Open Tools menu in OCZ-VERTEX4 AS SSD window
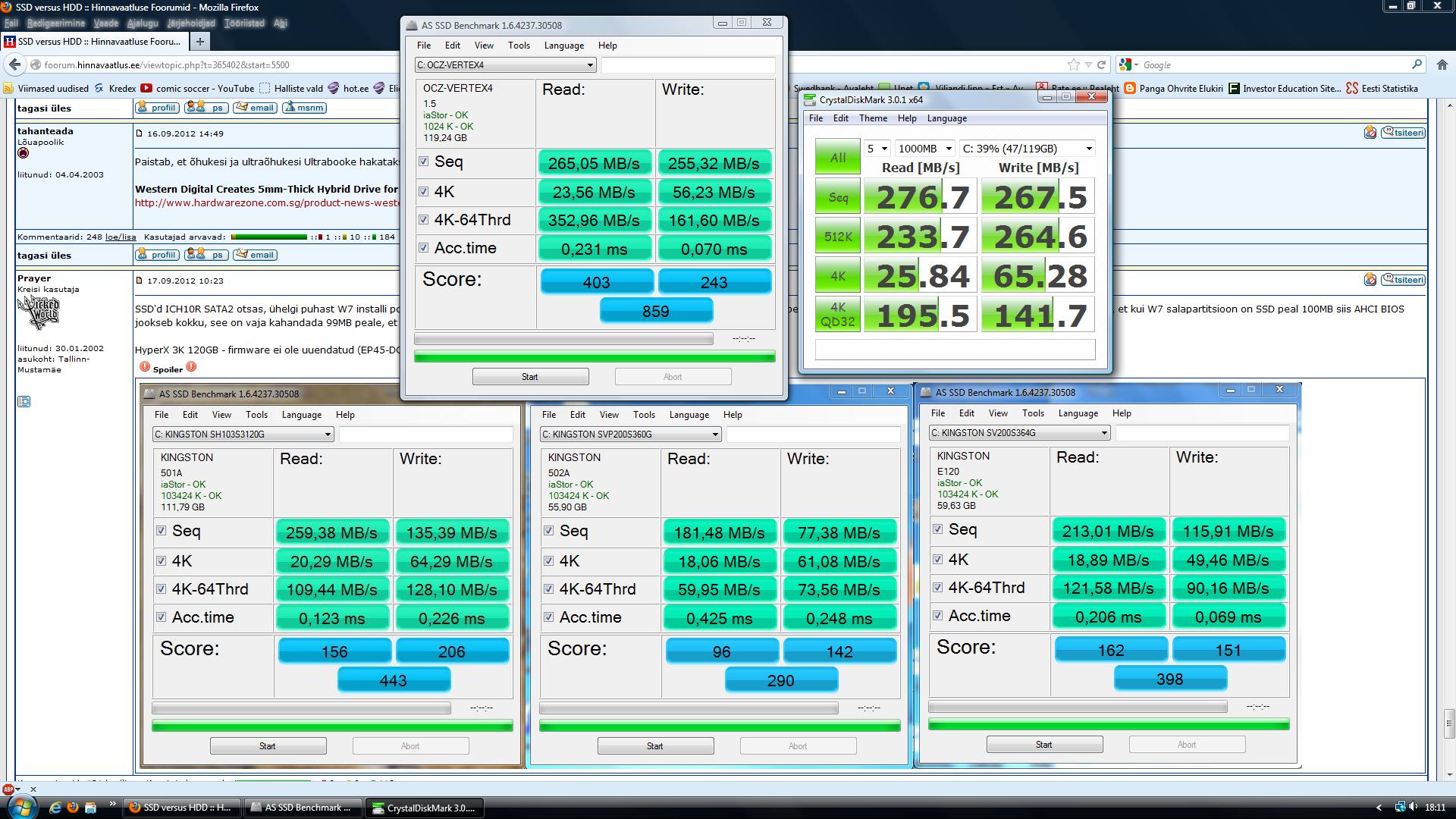1456x819 pixels. [519, 45]
